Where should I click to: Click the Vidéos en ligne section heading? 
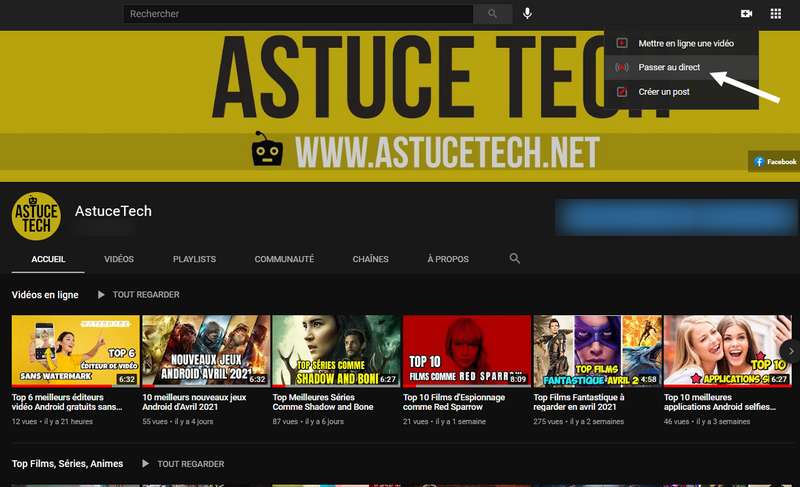coord(45,295)
